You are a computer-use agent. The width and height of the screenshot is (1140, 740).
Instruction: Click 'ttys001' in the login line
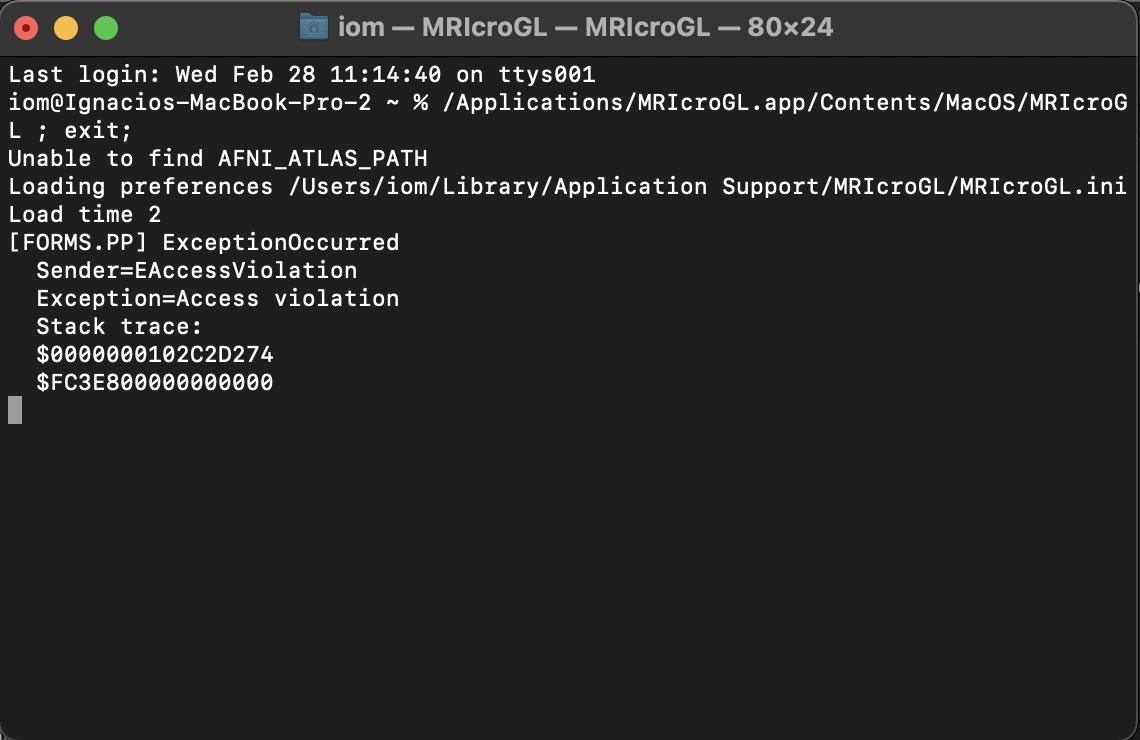546,75
